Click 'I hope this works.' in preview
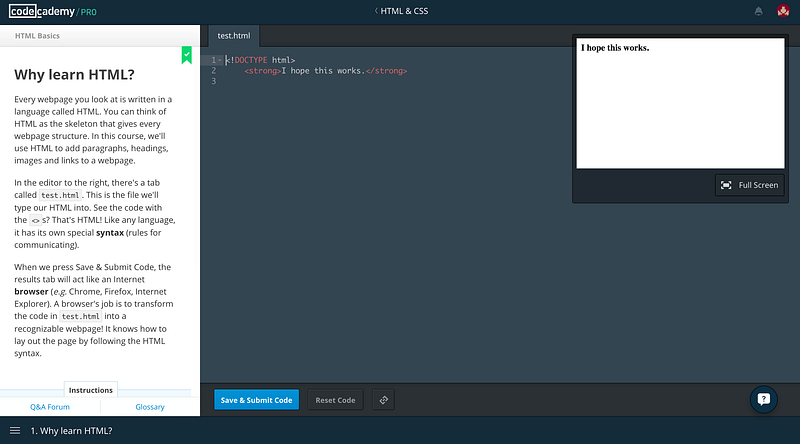The image size is (800, 444). 615,48
